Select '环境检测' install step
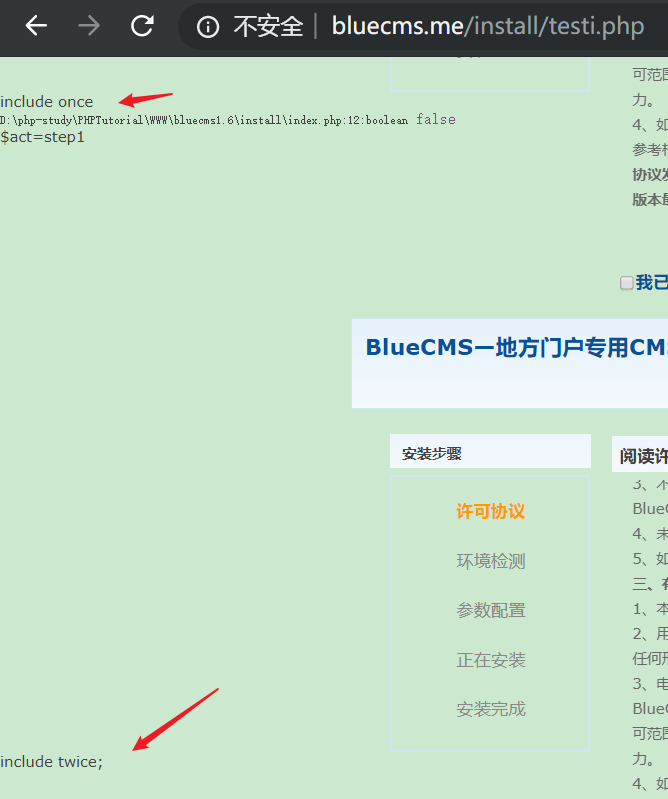The height and width of the screenshot is (799, 668). (x=490, y=561)
